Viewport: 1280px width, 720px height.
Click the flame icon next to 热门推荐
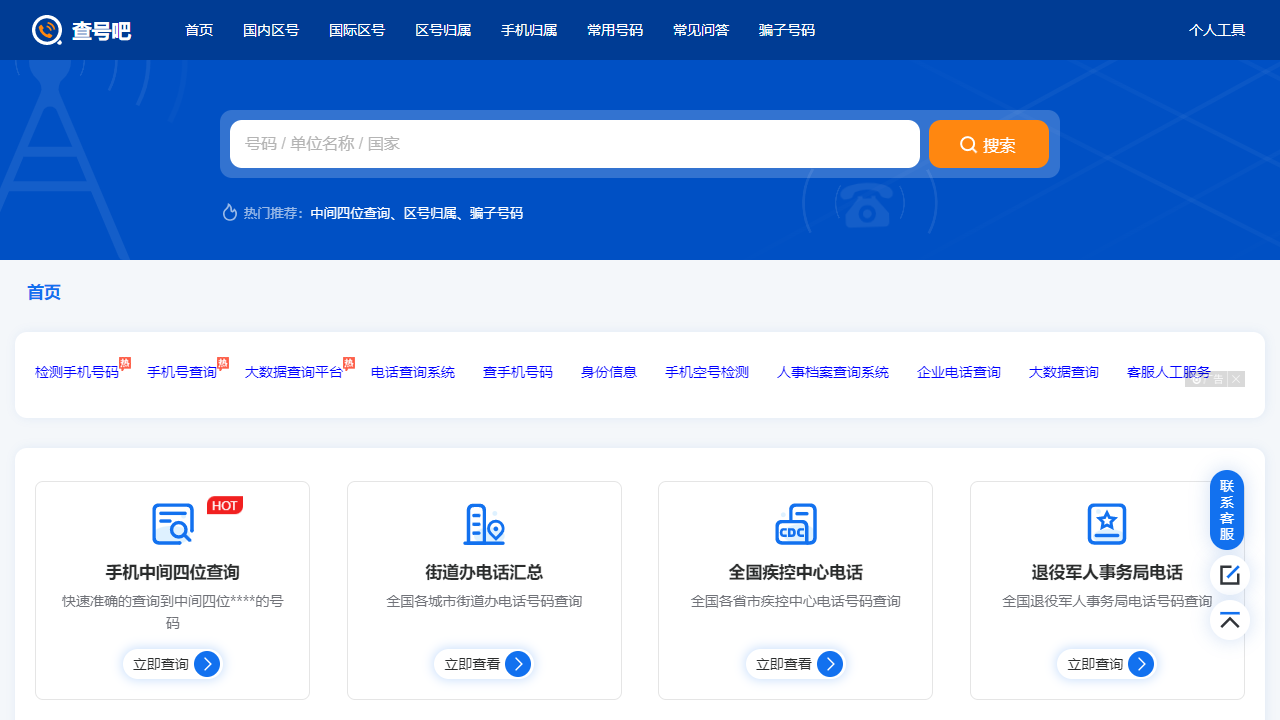point(229,213)
